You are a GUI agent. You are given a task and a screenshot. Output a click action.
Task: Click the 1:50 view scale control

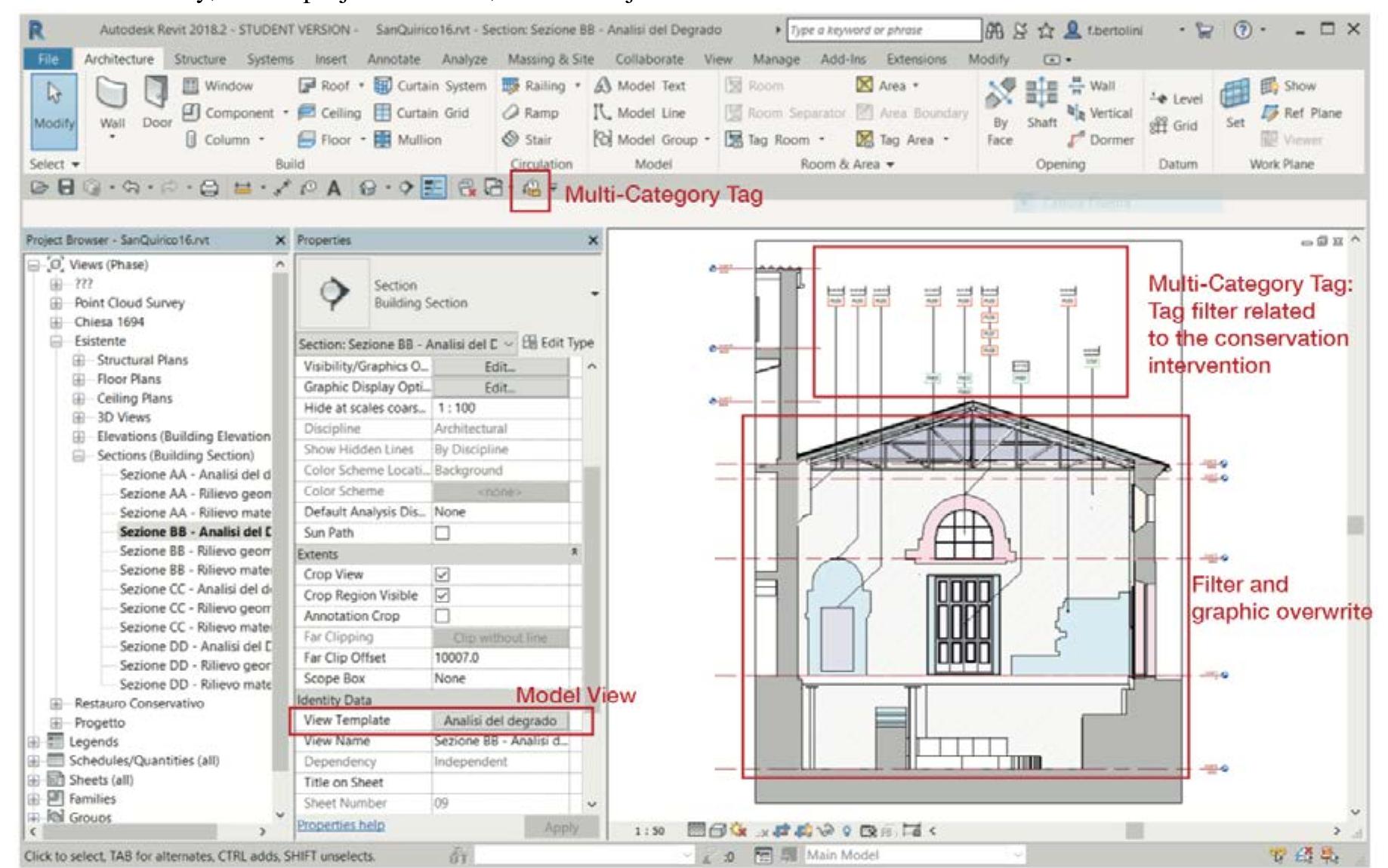(649, 831)
